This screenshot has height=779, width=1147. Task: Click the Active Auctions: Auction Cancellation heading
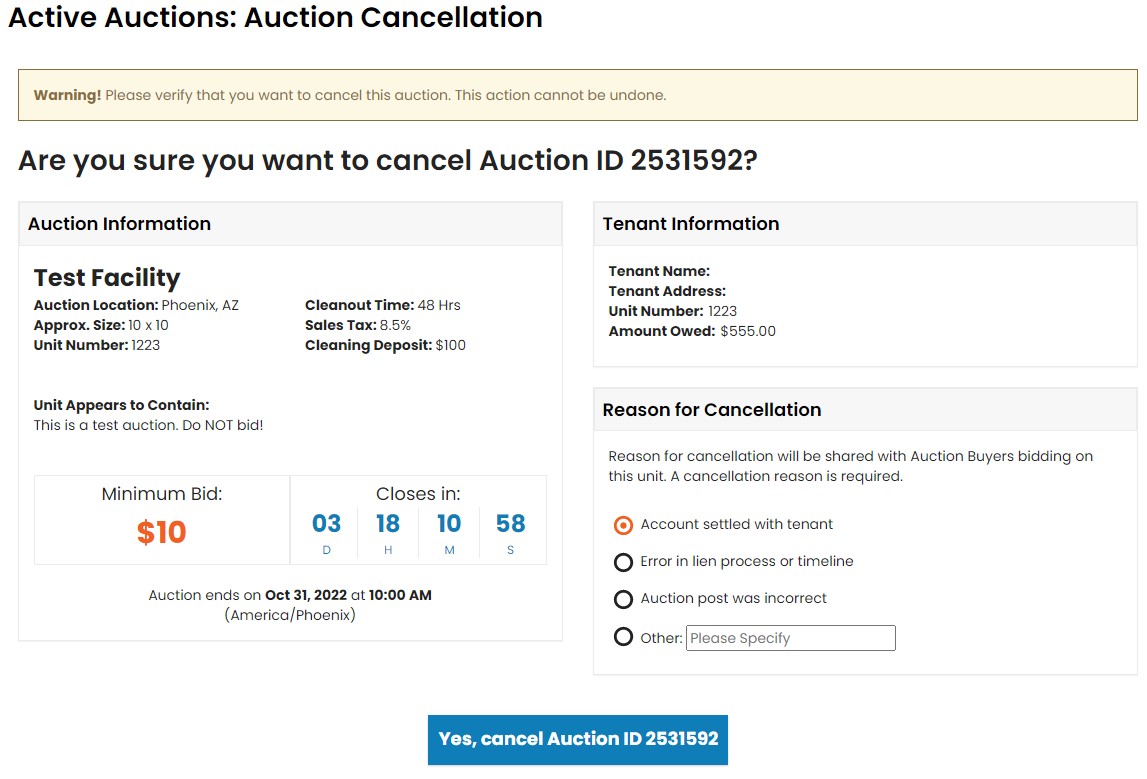[274, 18]
